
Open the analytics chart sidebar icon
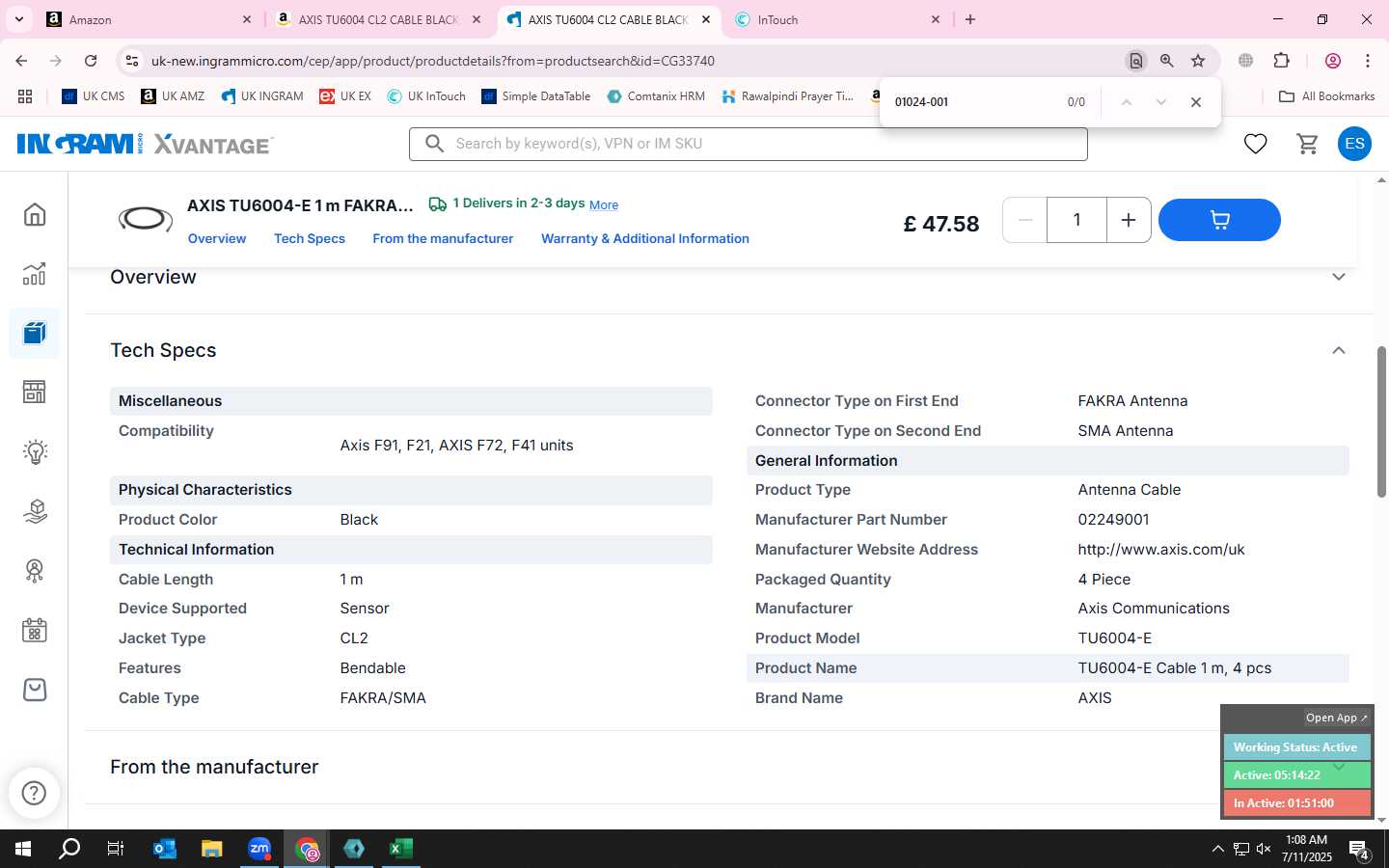(35, 274)
